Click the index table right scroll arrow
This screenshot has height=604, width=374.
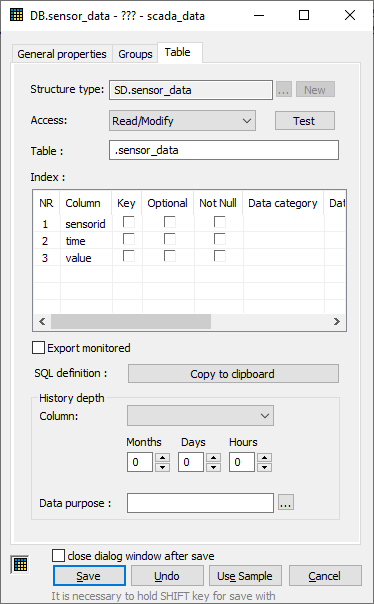click(337, 321)
